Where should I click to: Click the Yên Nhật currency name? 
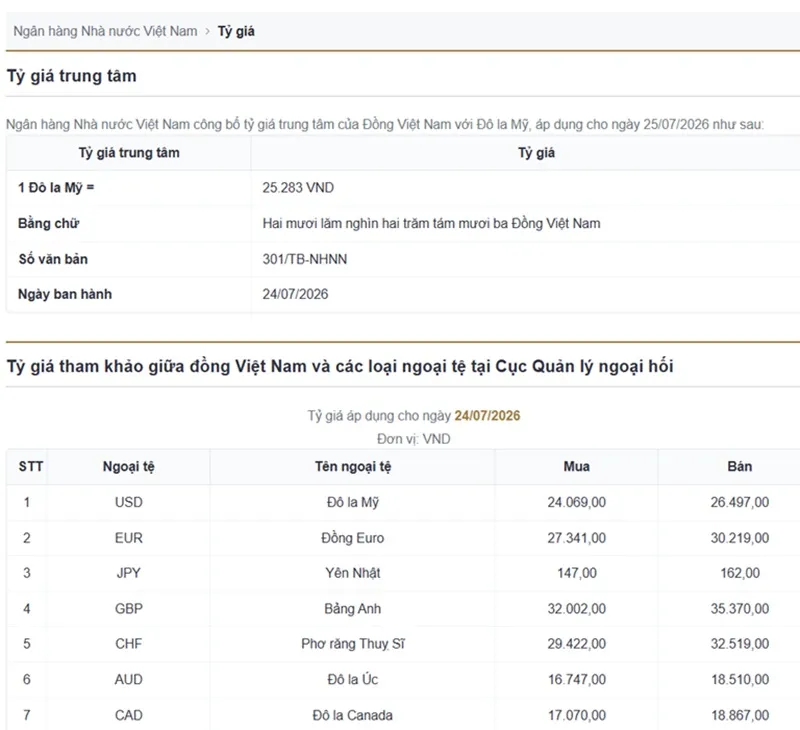click(x=353, y=573)
